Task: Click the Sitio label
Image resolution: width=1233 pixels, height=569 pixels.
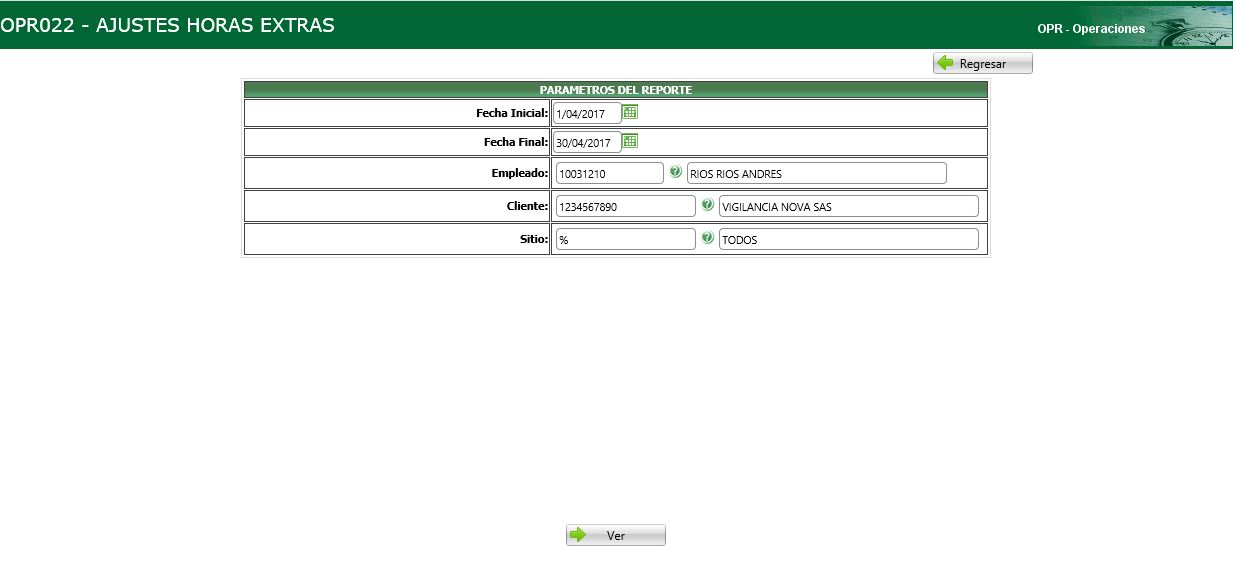Action: [533, 239]
